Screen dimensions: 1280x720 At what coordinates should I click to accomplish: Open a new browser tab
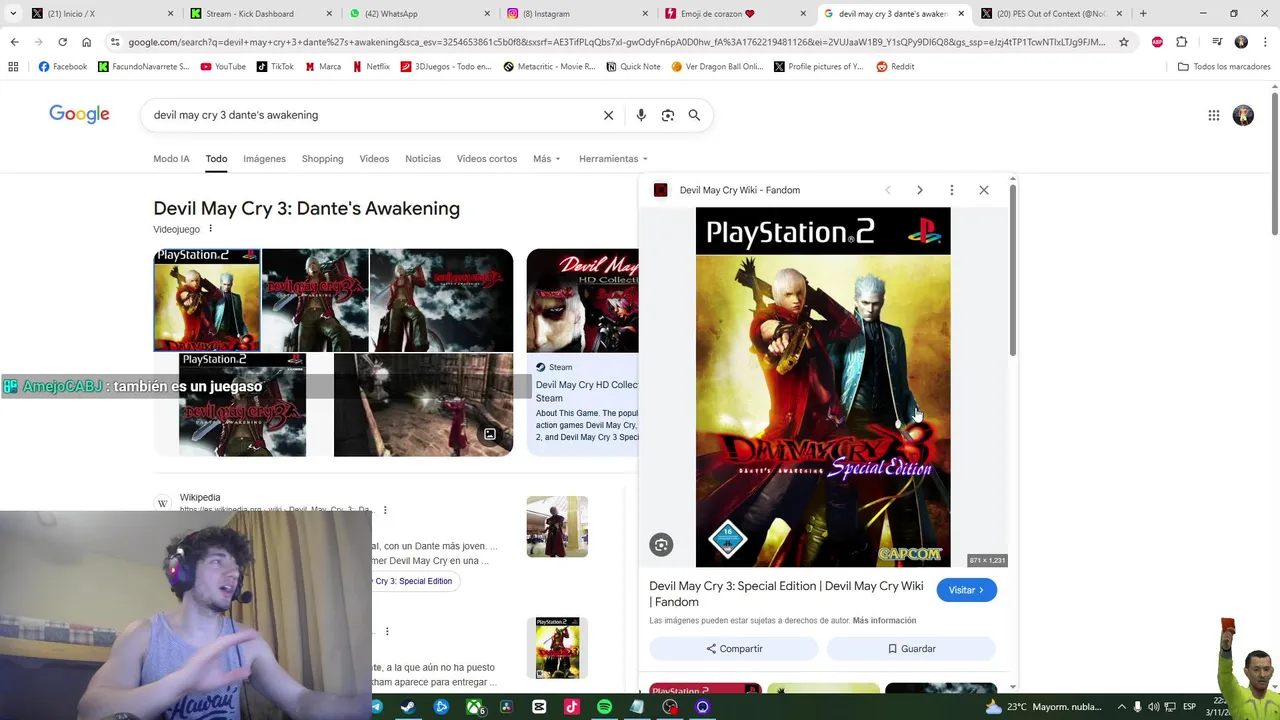tap(1143, 14)
